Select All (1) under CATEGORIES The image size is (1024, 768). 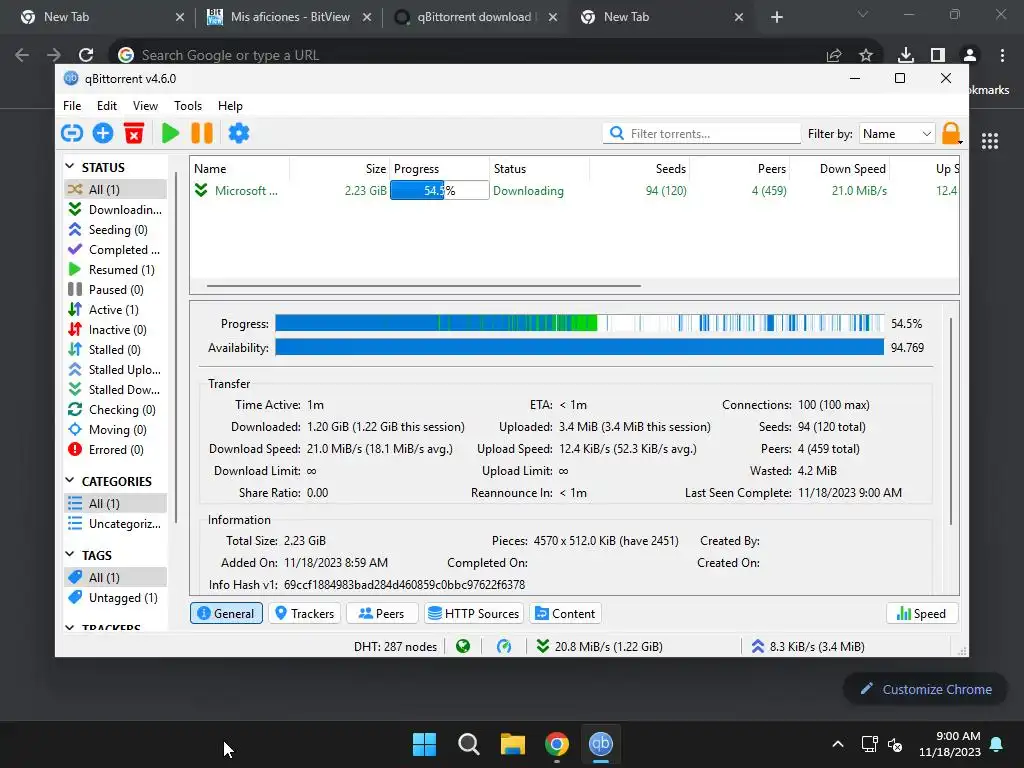pyautogui.click(x=116, y=504)
